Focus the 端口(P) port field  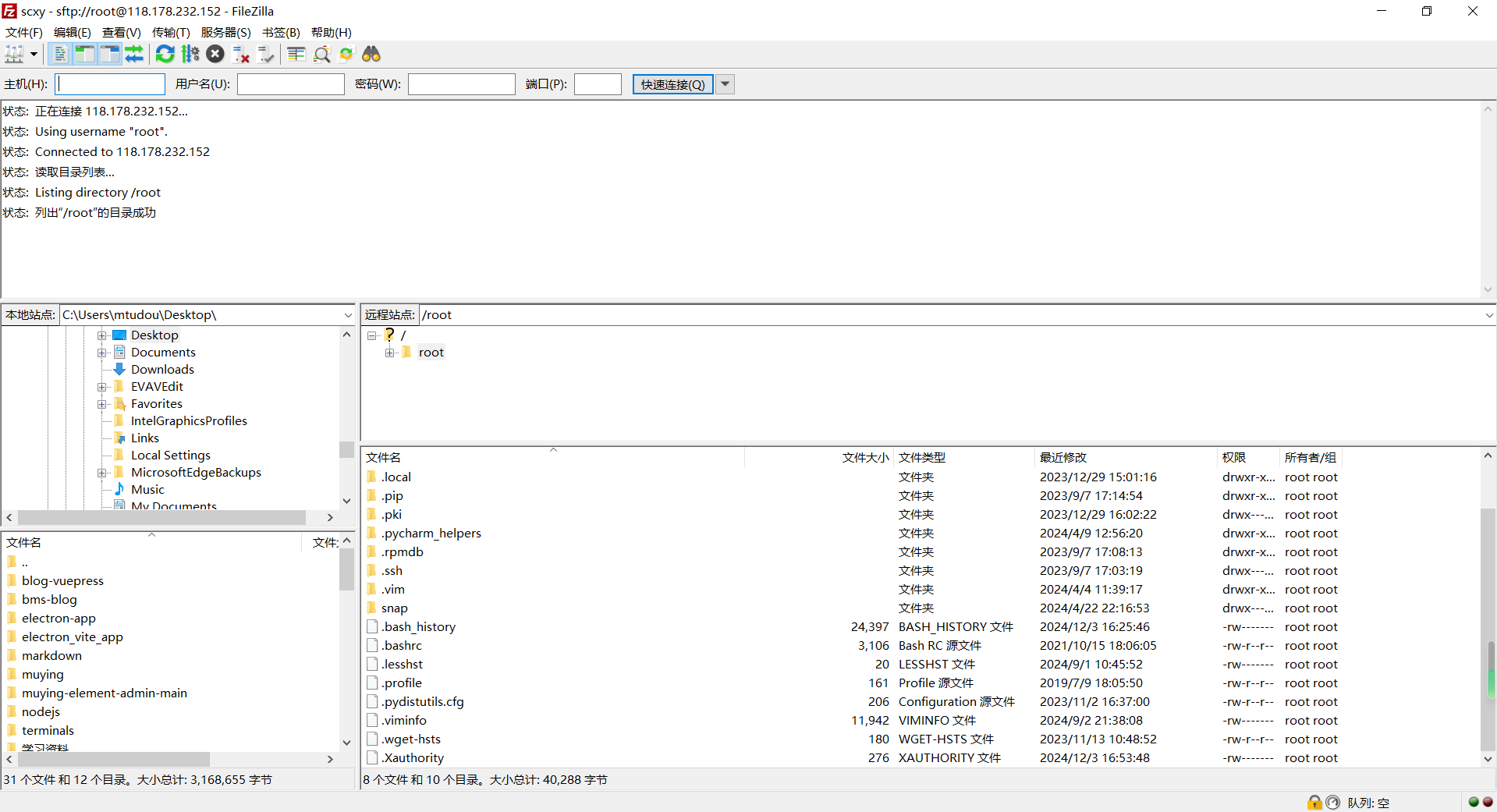[598, 84]
